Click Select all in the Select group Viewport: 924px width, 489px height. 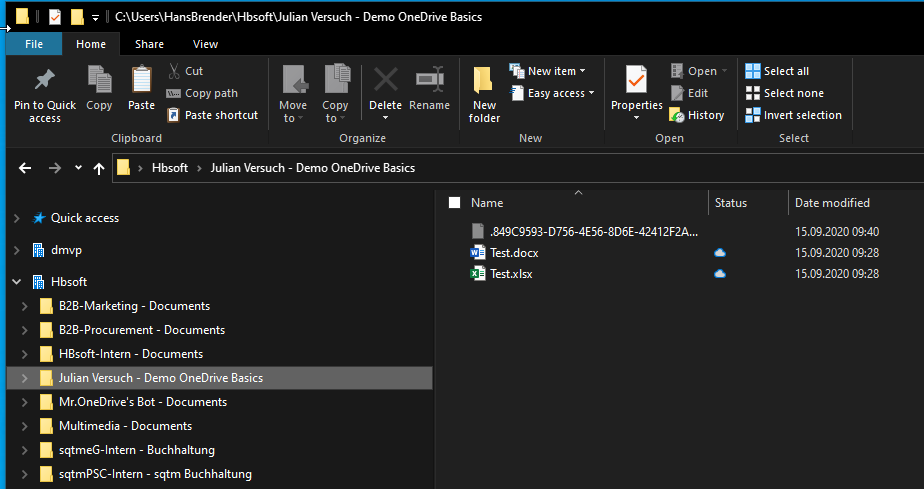[777, 71]
